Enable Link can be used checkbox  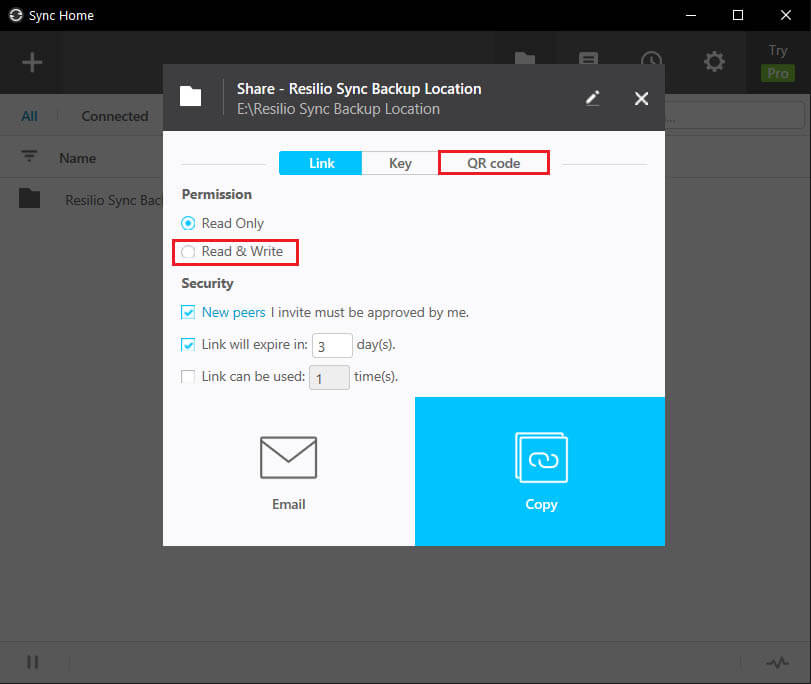tap(188, 377)
